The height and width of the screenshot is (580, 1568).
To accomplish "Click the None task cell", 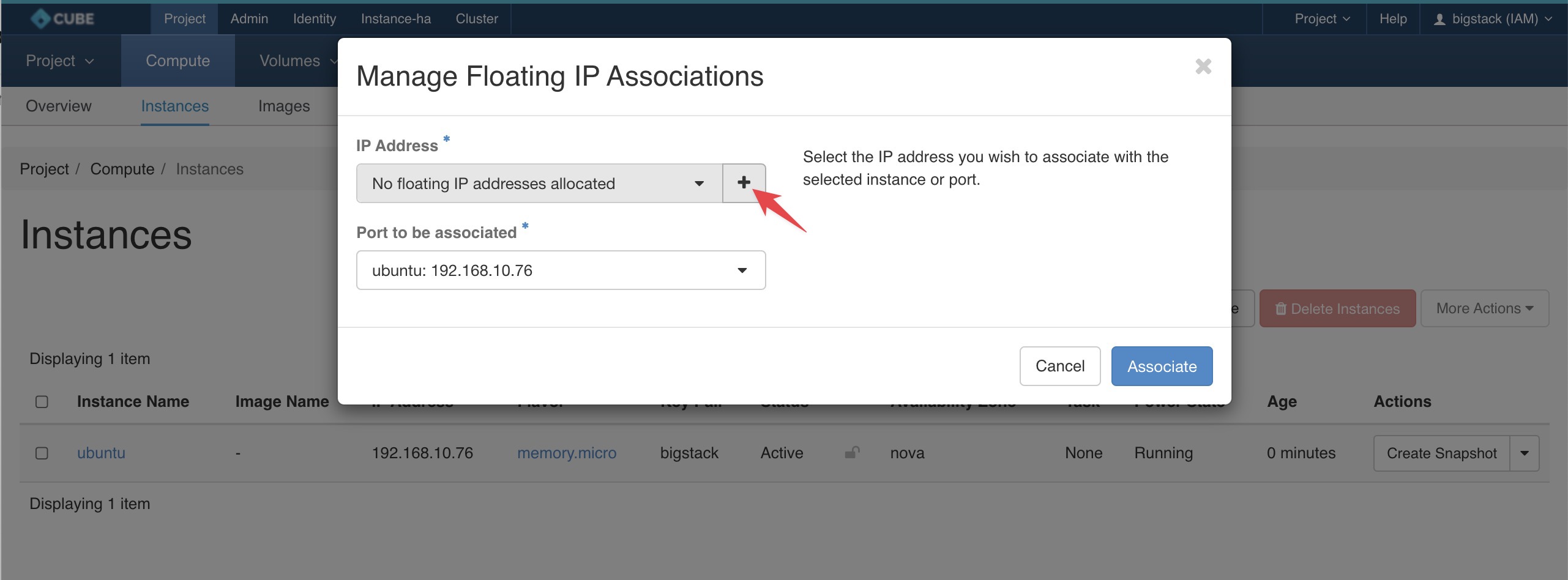I will coord(1083,453).
